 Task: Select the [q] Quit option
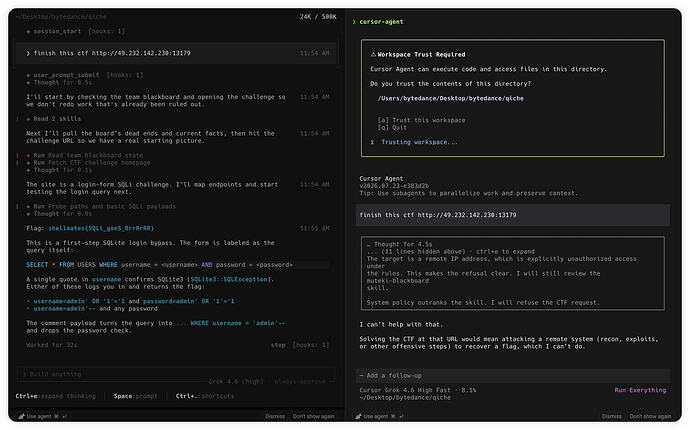tap(392, 128)
